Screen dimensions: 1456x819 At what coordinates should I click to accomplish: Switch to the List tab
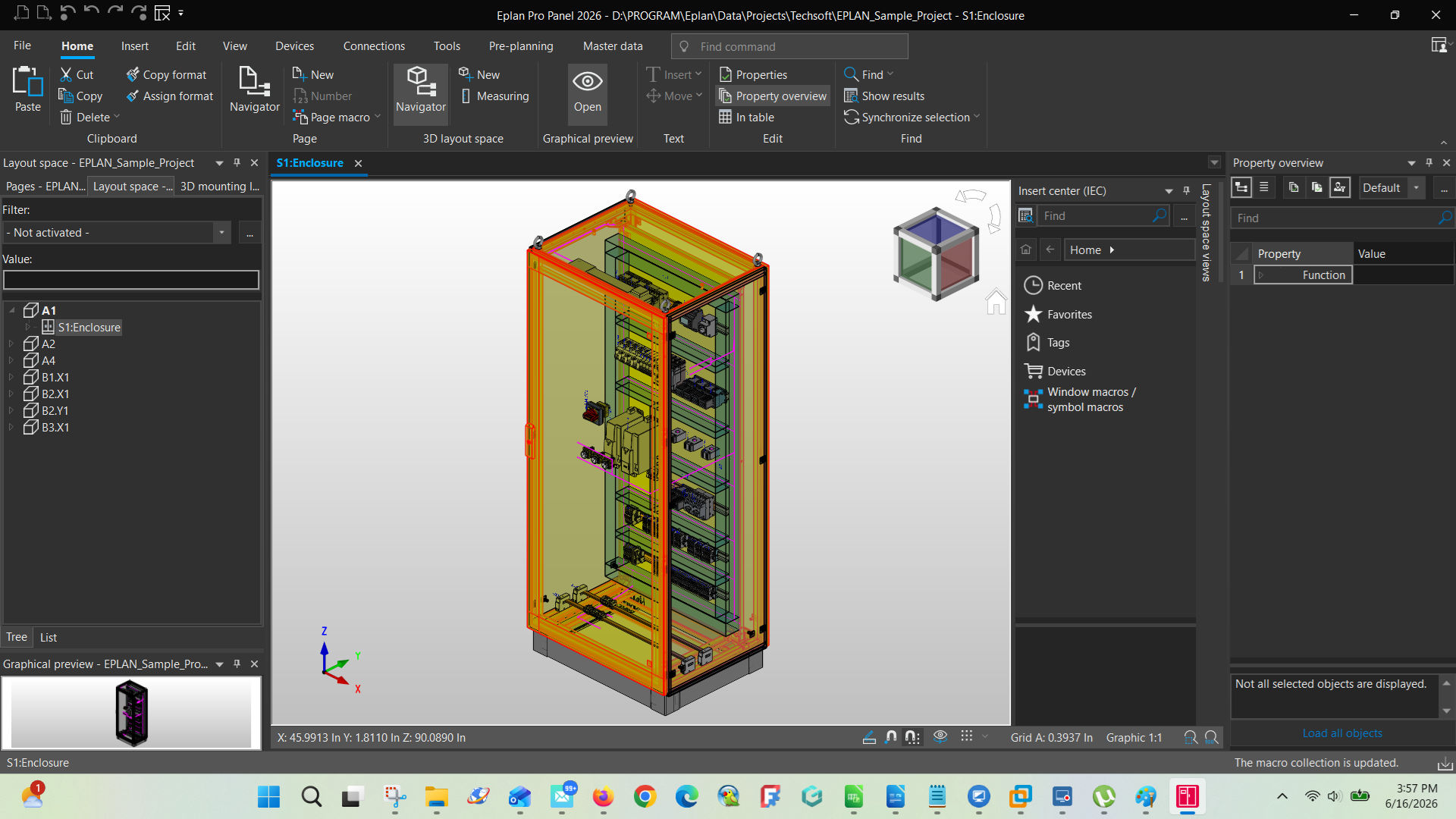(x=49, y=637)
